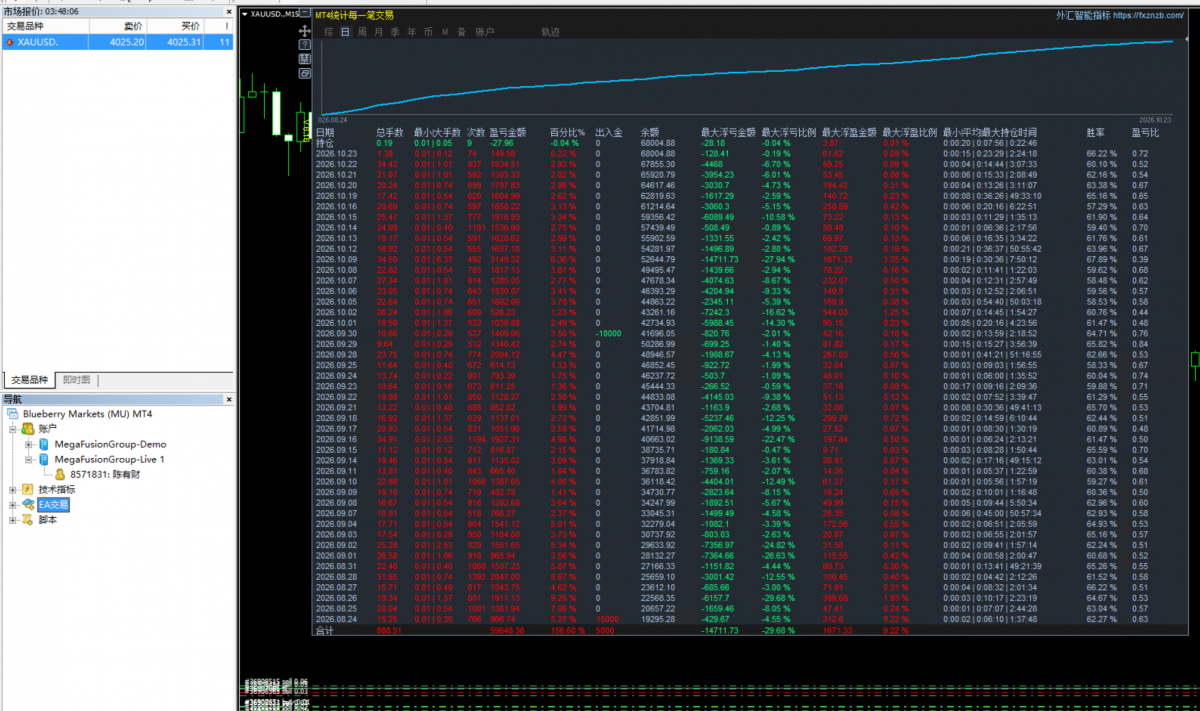Image resolution: width=1200 pixels, height=711 pixels.
Task: Click the MegaFusionGroup-Live 1 server icon
Action: [44, 459]
